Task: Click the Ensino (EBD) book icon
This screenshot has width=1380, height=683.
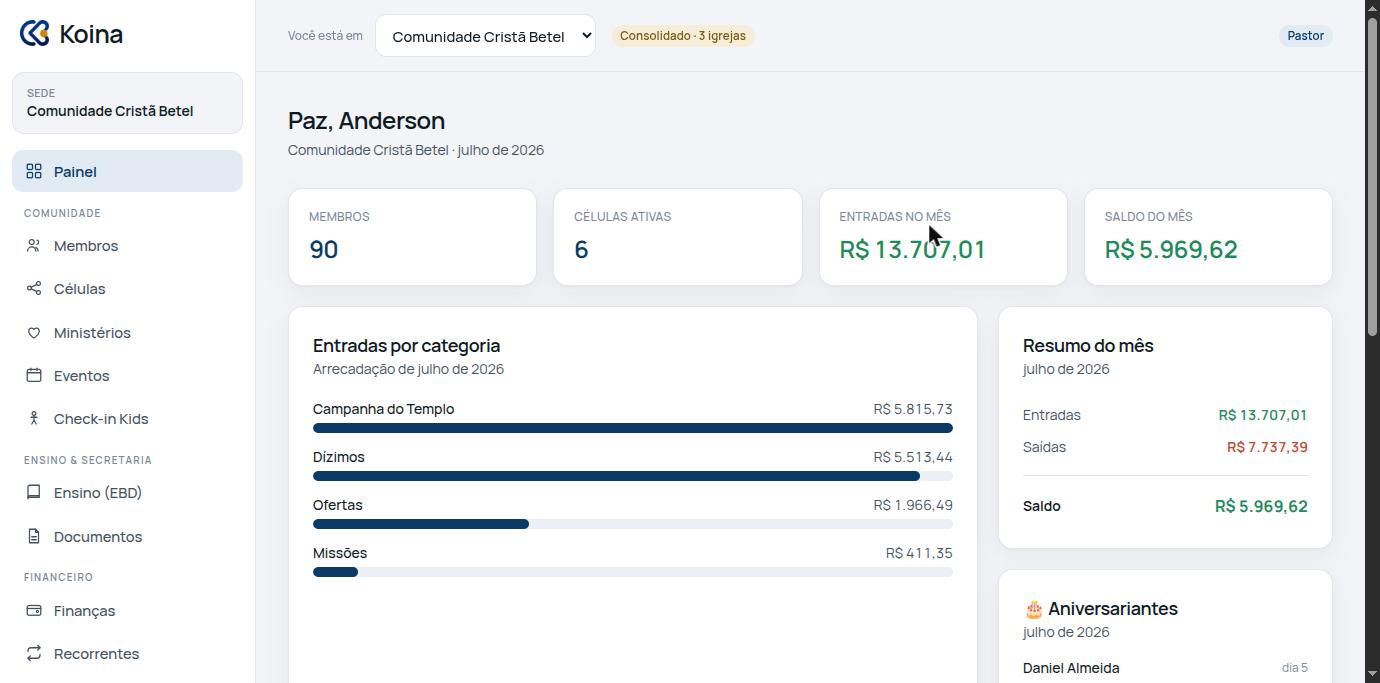Action: click(x=34, y=492)
